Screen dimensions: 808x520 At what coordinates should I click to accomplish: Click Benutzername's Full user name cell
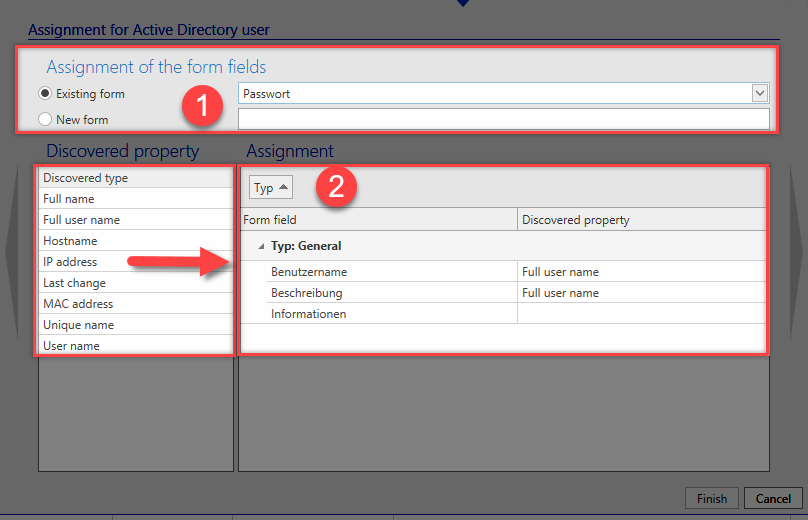tap(642, 272)
